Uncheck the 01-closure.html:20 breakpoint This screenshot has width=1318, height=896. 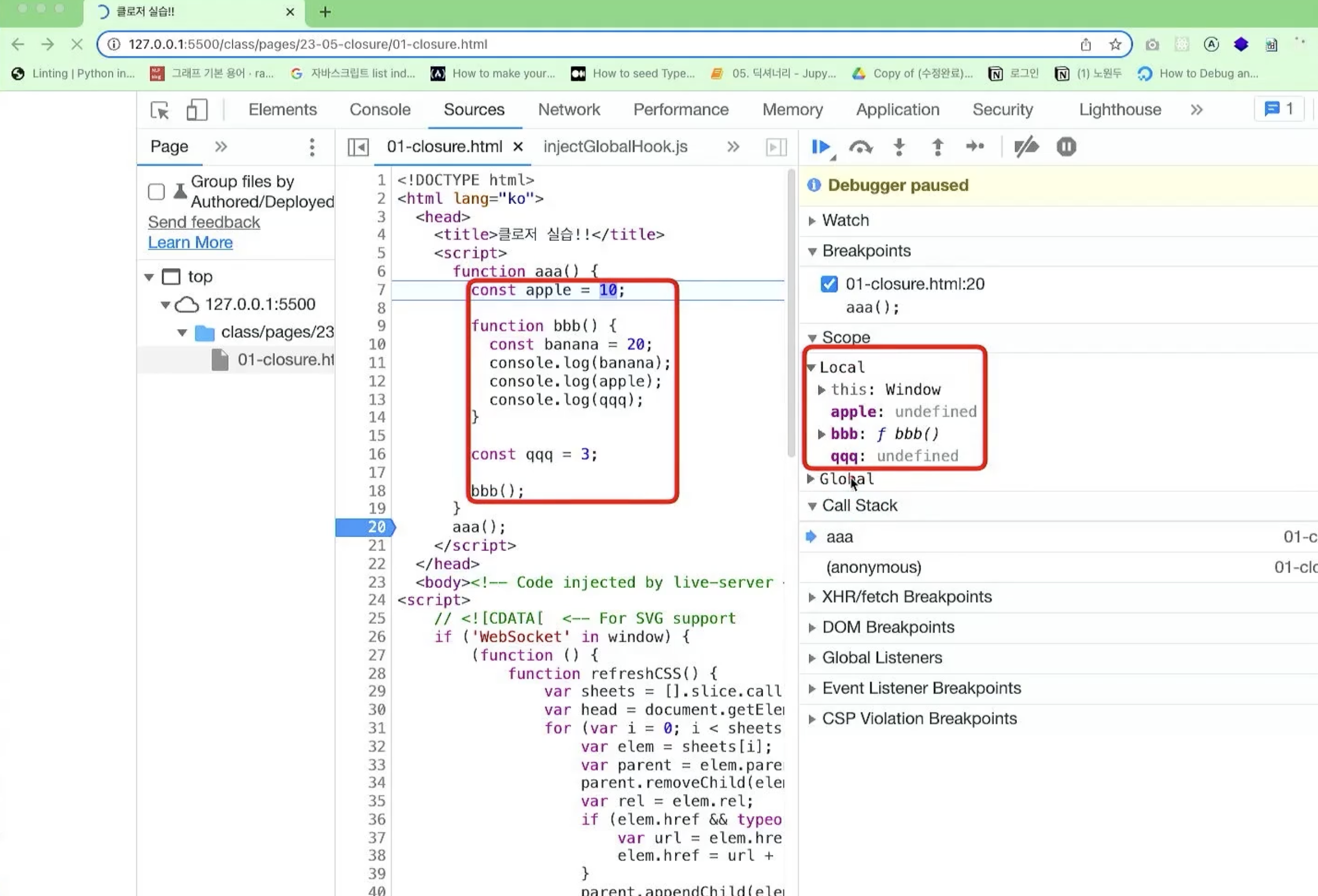(829, 283)
